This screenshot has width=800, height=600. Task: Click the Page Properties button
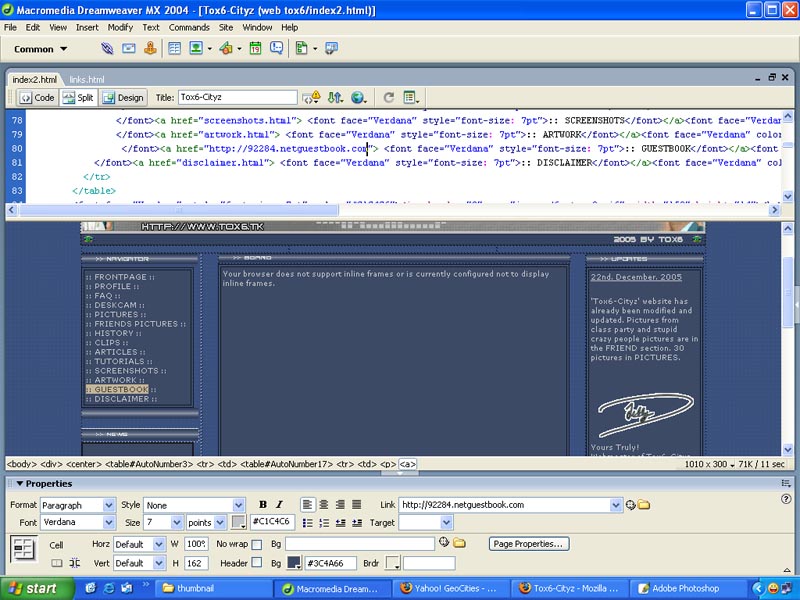(529, 544)
